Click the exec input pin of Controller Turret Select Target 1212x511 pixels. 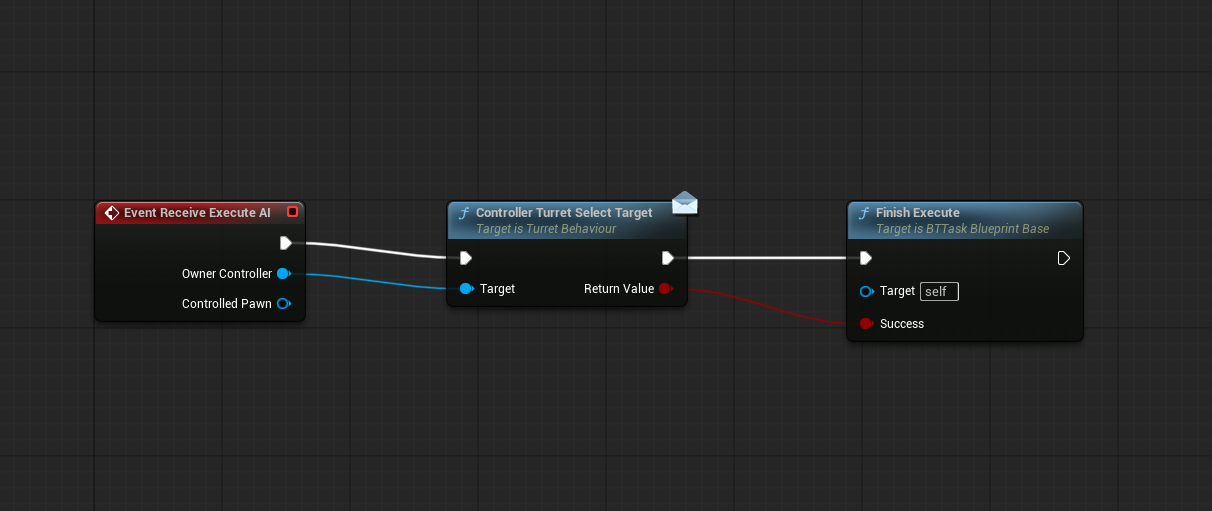(465, 258)
